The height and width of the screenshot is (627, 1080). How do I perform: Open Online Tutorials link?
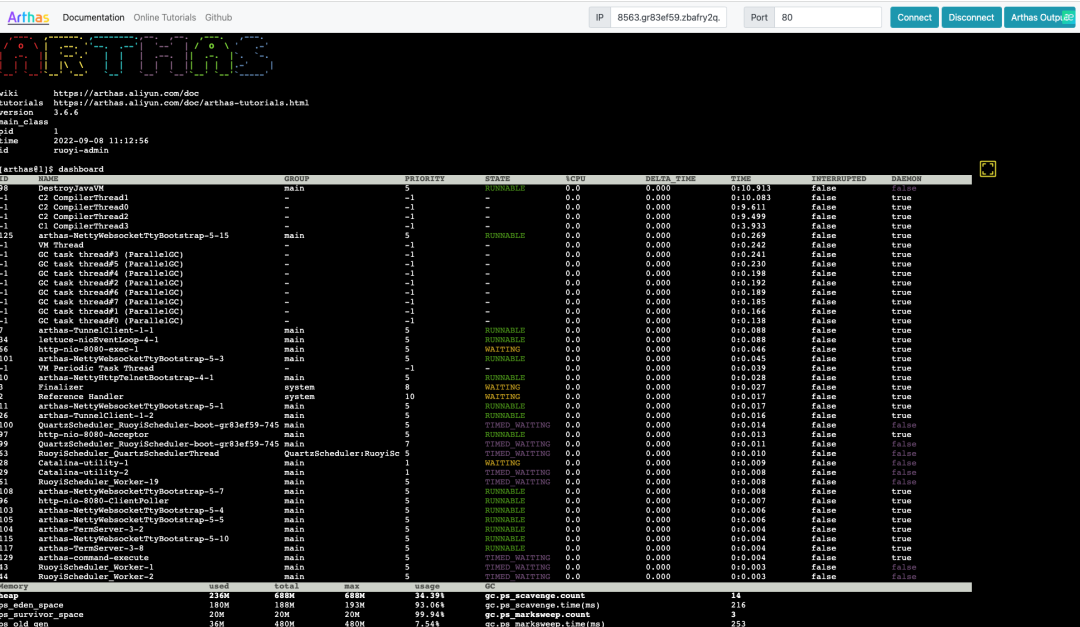[x=165, y=17]
